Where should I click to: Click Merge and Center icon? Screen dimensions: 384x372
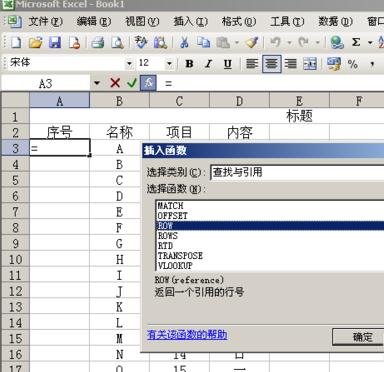(x=310, y=63)
